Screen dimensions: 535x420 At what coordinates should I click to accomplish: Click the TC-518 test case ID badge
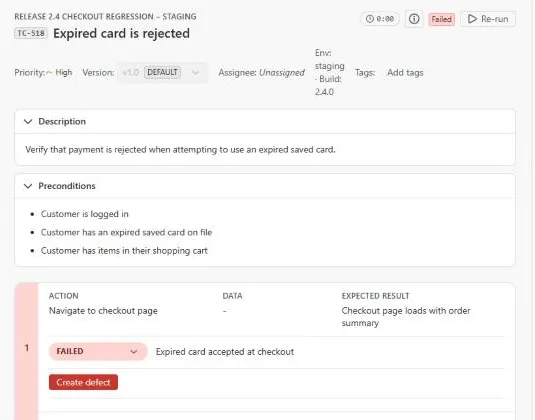point(31,33)
